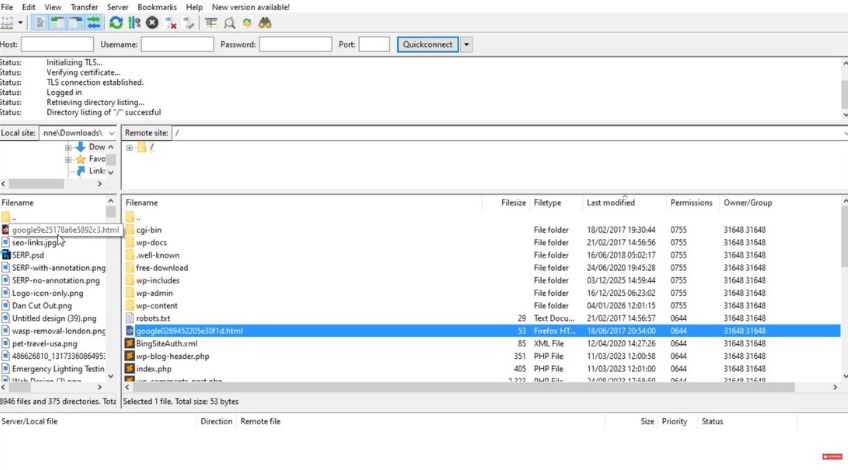This screenshot has height=470, width=848.
Task: Focus the Password input field
Action: pyautogui.click(x=295, y=44)
